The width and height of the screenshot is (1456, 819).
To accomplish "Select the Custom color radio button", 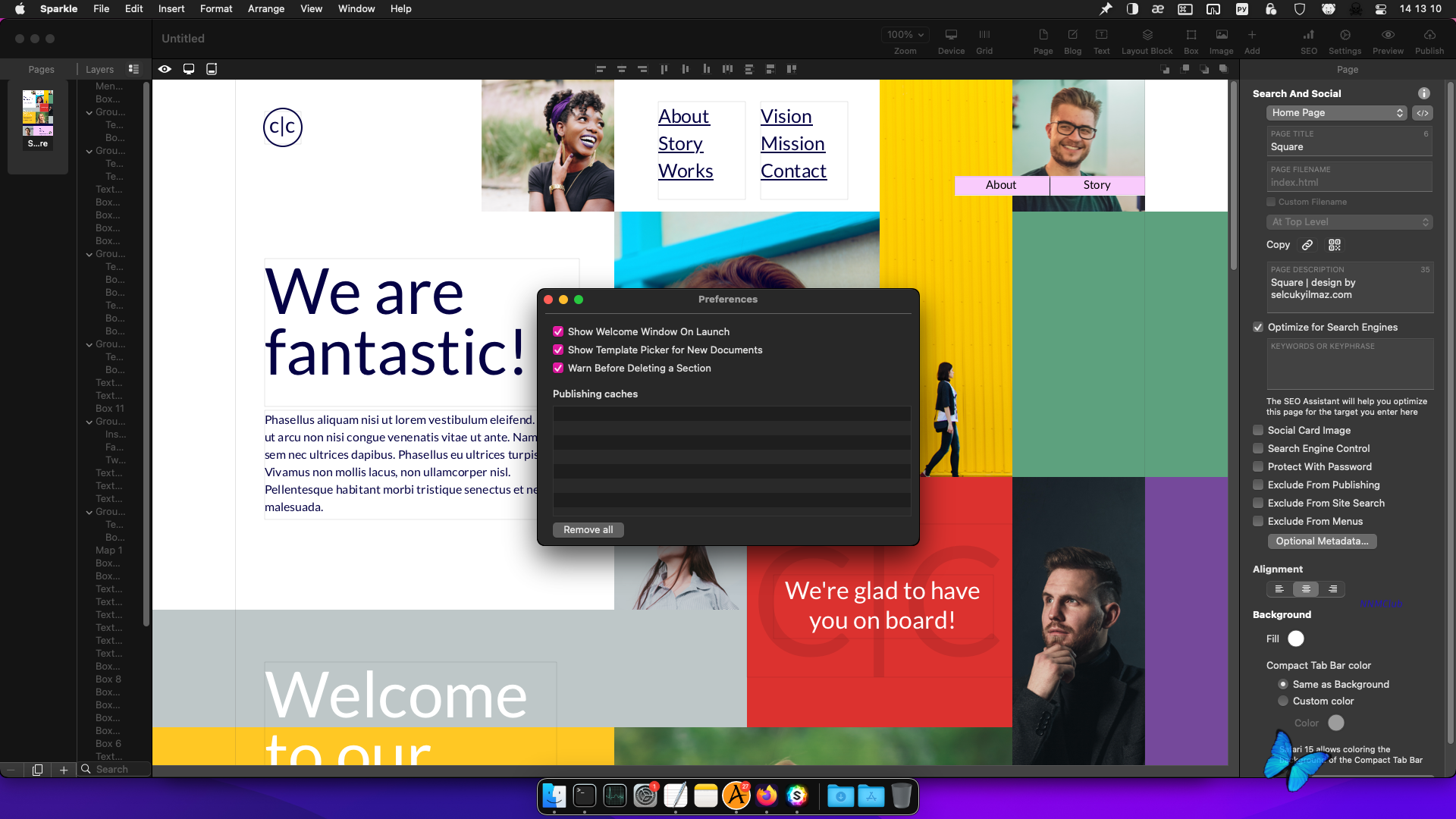I will click(x=1283, y=701).
